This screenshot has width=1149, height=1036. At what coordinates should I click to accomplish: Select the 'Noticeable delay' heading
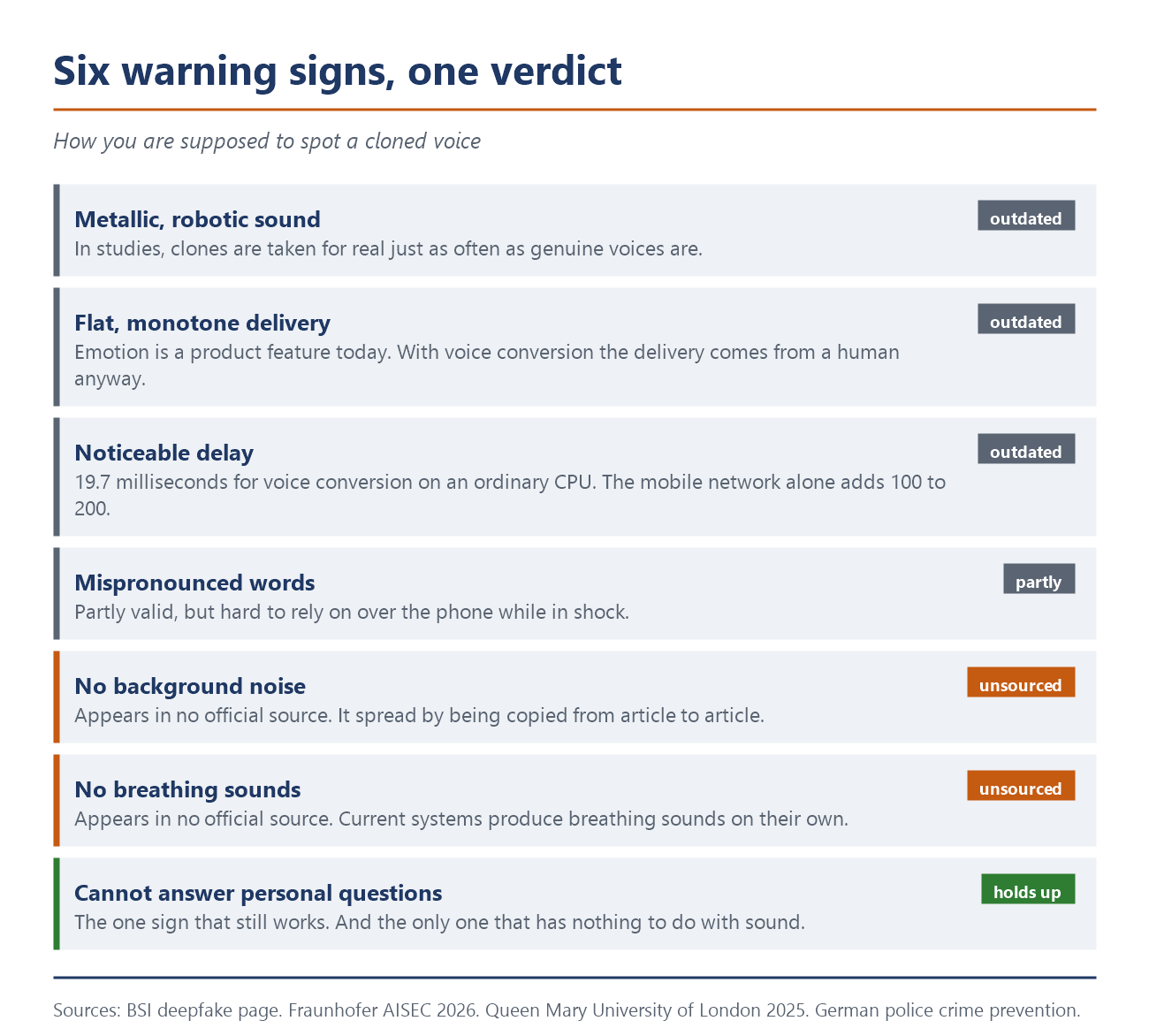[164, 453]
